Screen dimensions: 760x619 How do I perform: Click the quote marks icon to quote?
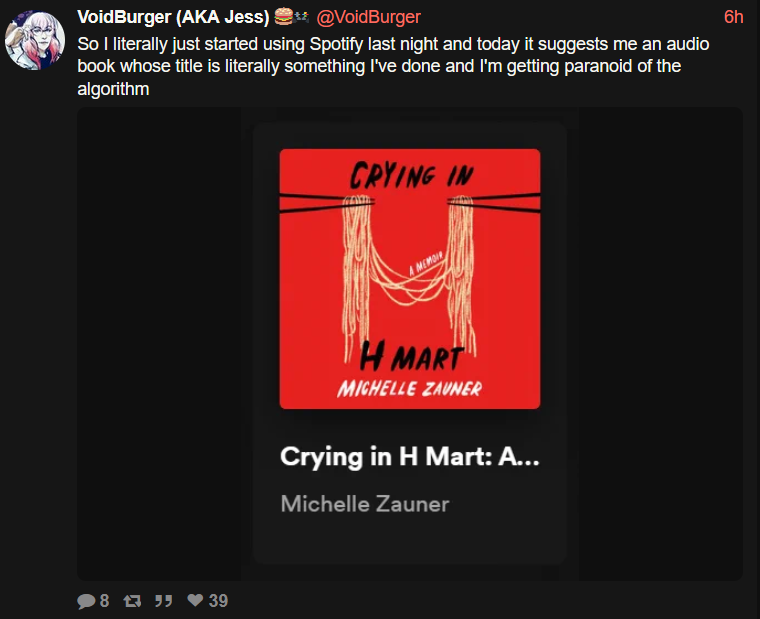click(163, 602)
